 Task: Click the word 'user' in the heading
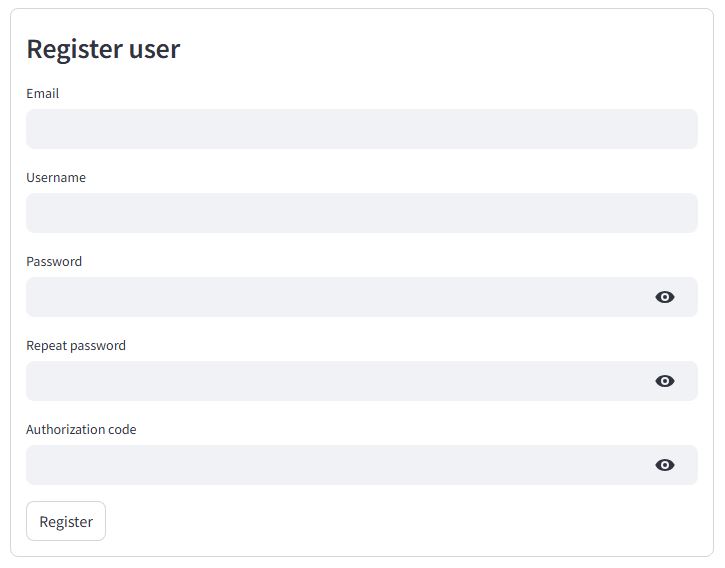pyautogui.click(x=155, y=49)
